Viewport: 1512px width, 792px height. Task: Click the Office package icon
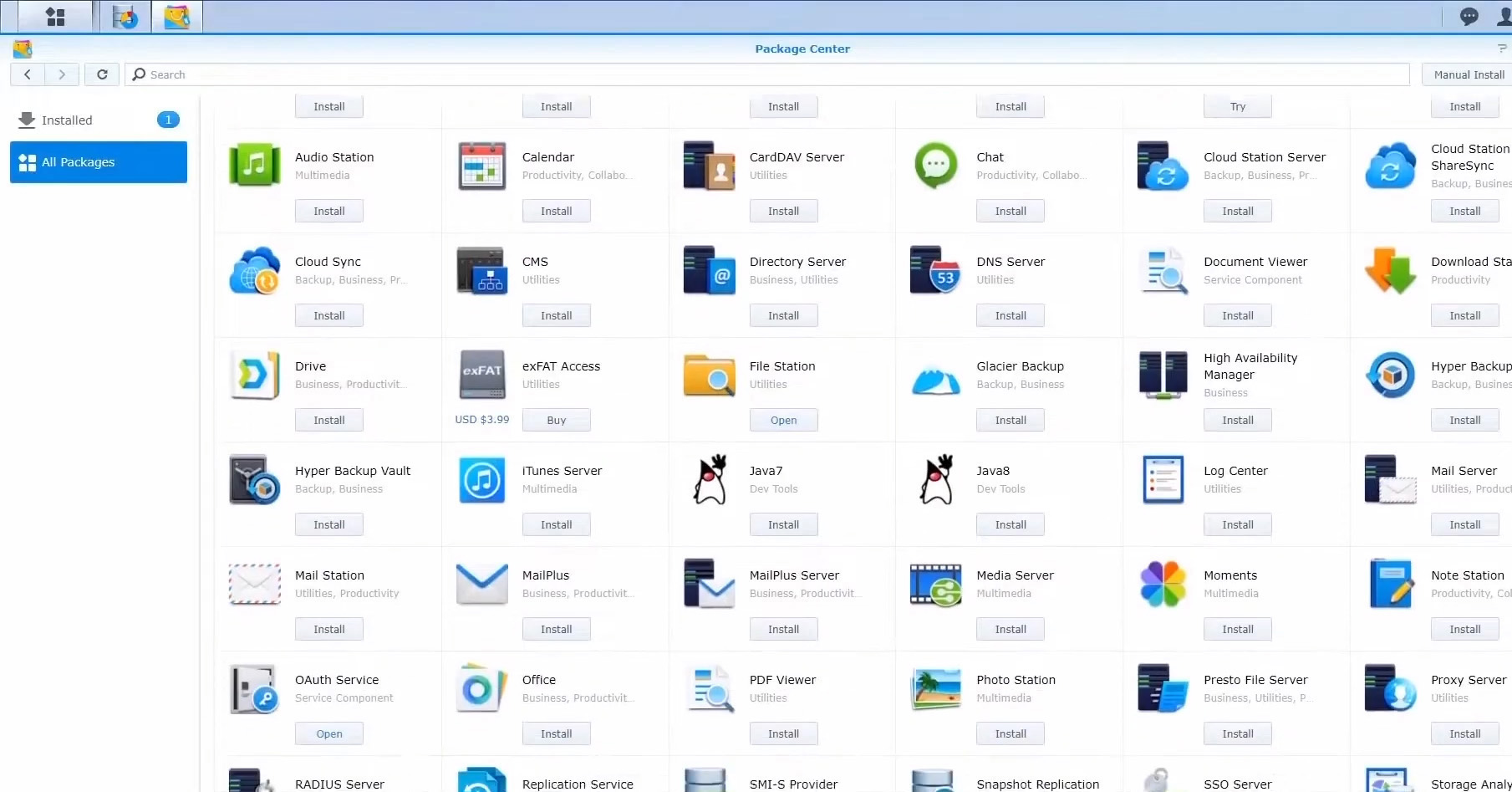(x=482, y=687)
